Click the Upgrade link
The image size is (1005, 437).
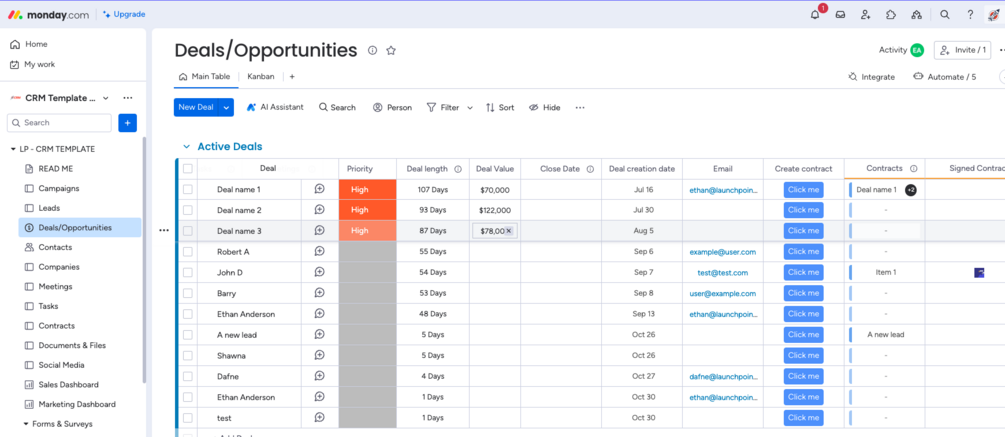point(124,15)
